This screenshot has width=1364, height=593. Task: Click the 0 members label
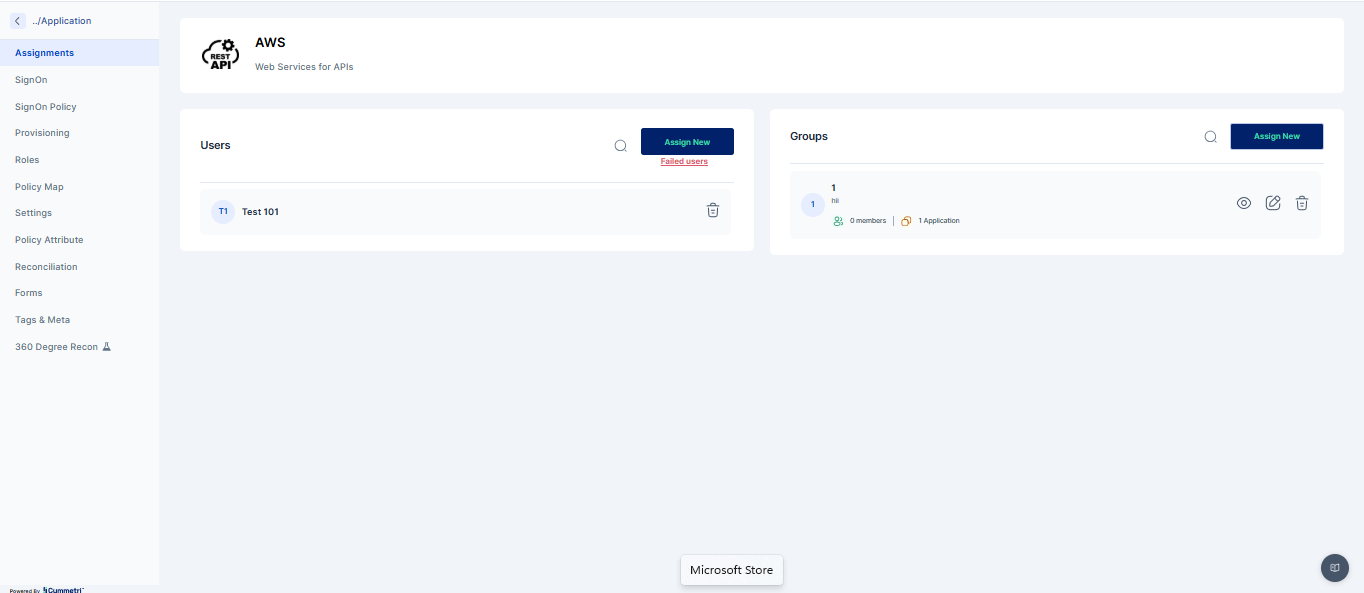tap(868, 221)
